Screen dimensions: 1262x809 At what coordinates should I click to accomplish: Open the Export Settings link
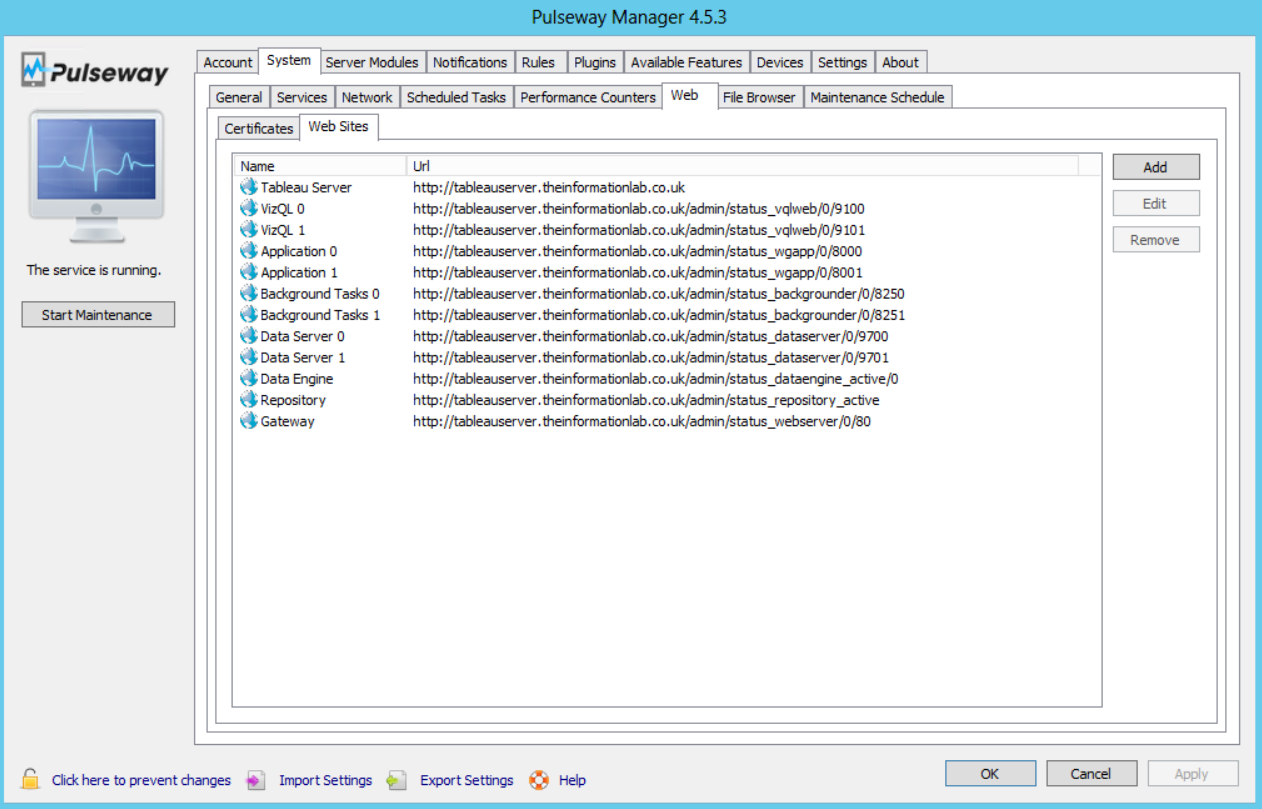tap(466, 780)
